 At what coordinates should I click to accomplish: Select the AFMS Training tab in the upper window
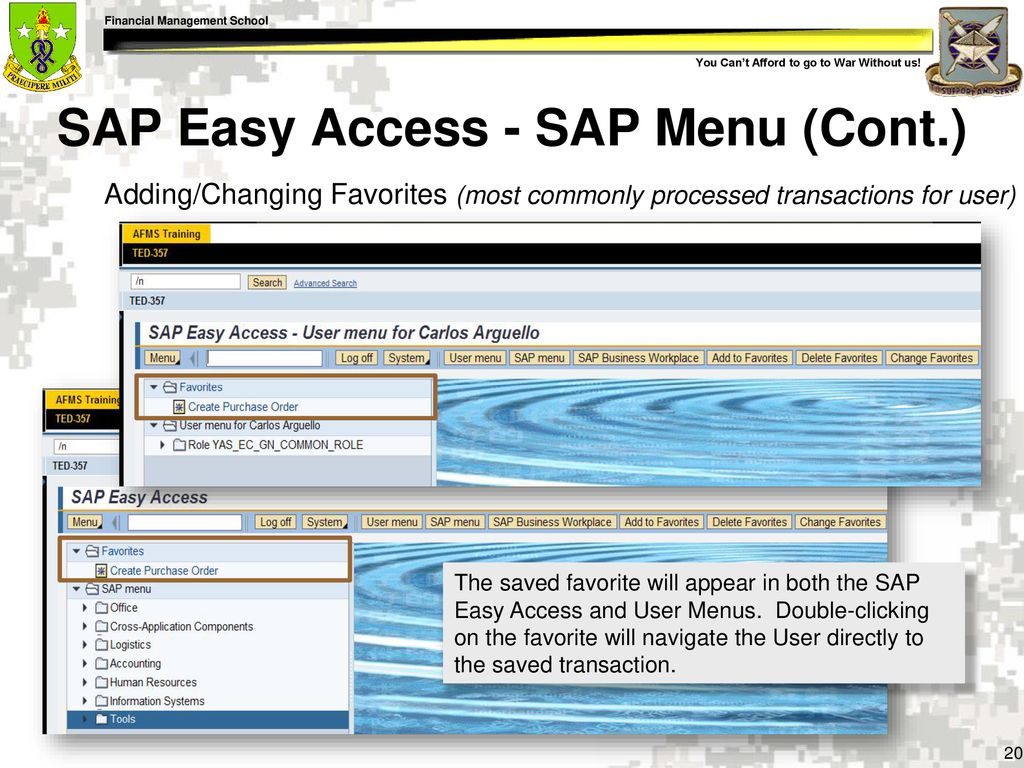click(166, 234)
